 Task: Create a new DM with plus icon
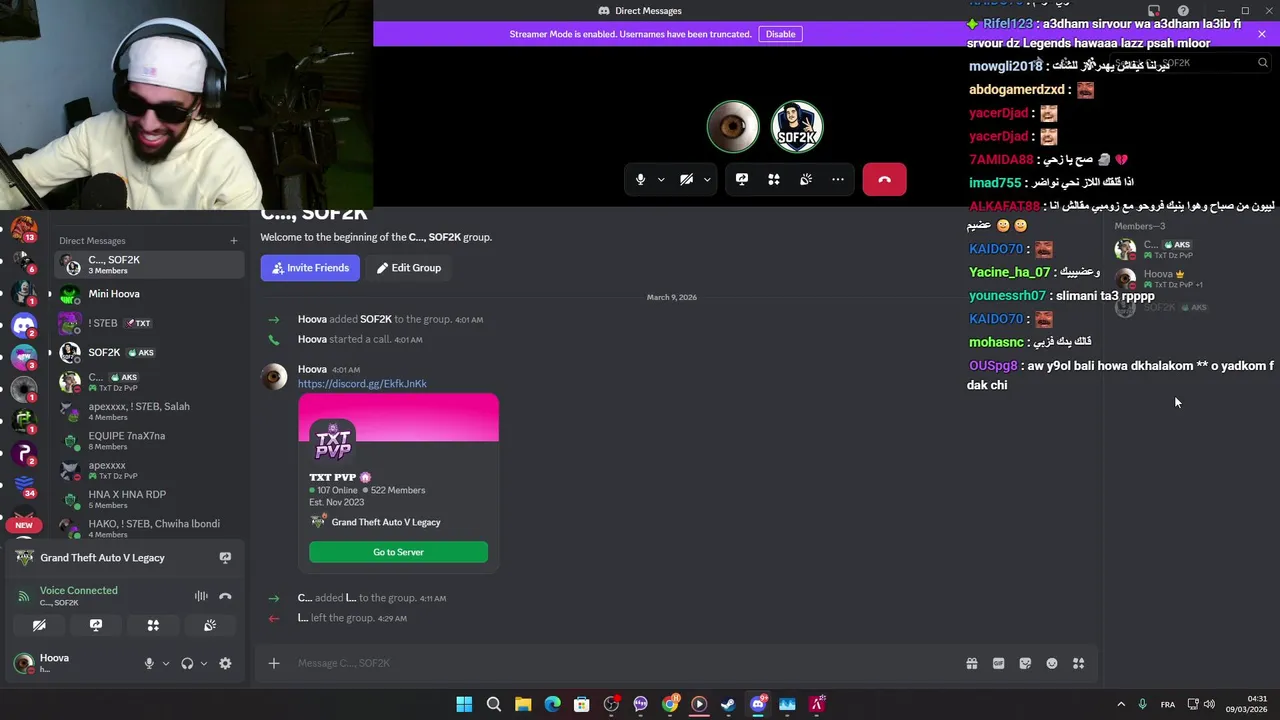tap(234, 241)
